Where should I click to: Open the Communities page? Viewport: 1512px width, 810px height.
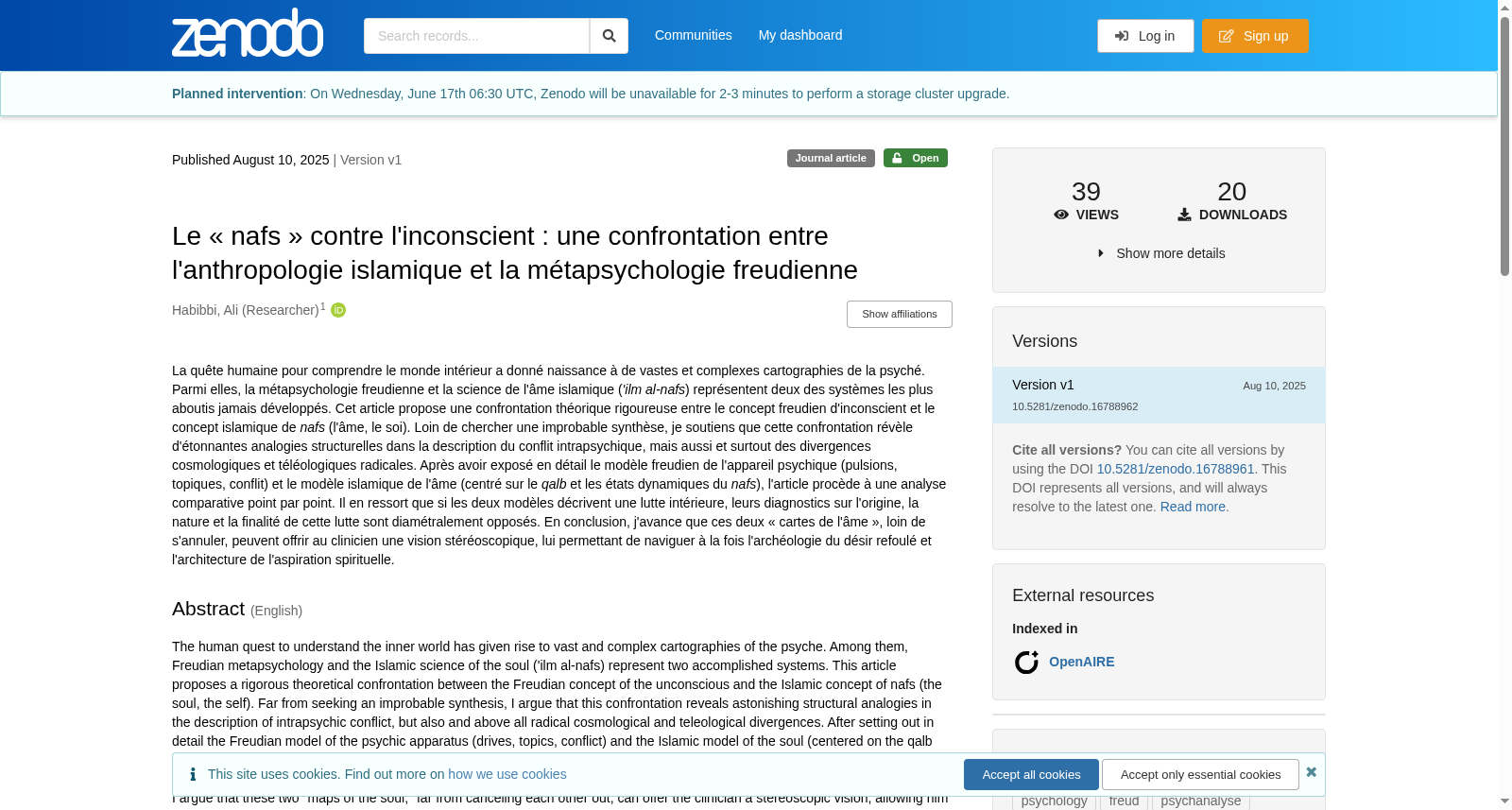tap(694, 35)
